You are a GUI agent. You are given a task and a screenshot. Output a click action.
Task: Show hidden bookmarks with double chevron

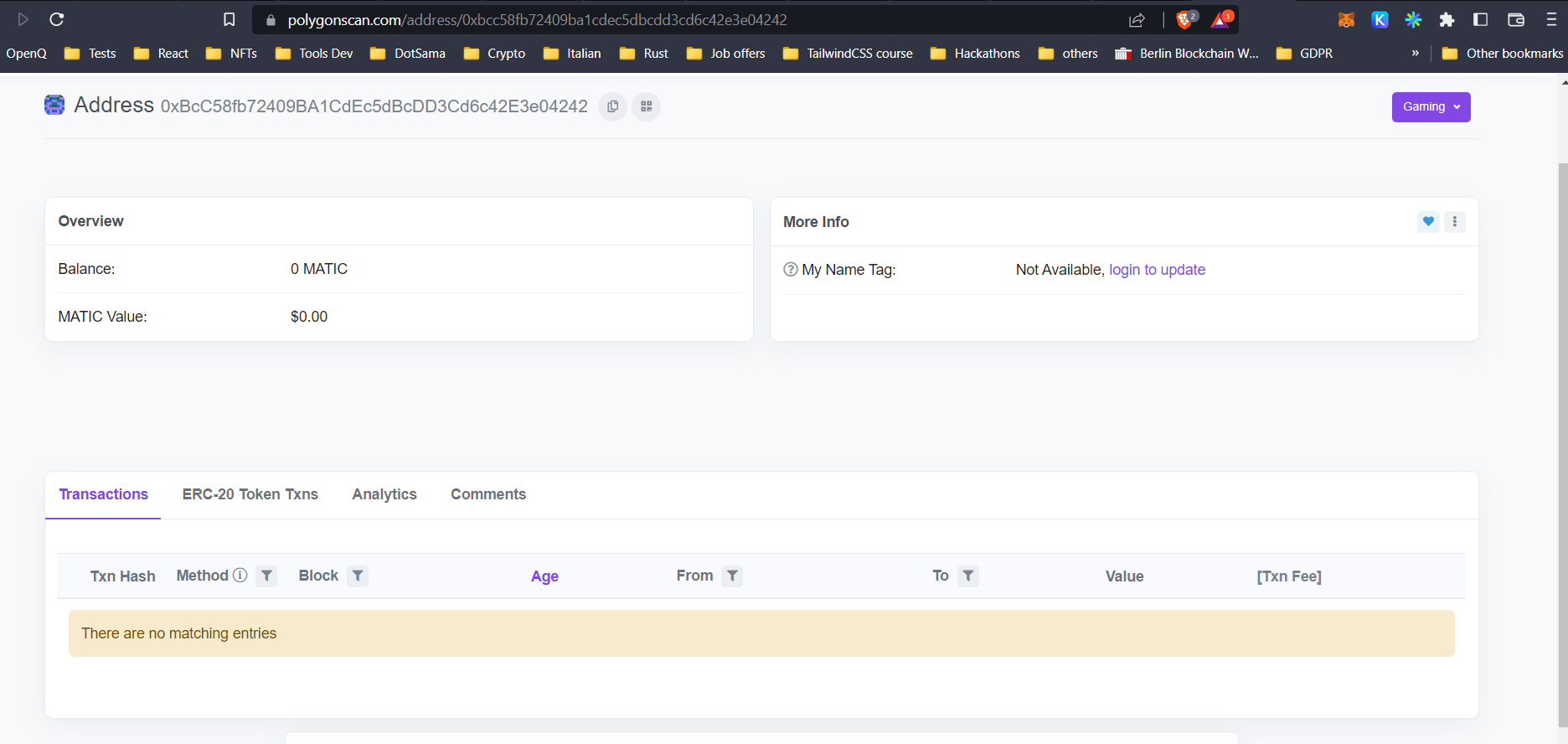coord(1415,53)
